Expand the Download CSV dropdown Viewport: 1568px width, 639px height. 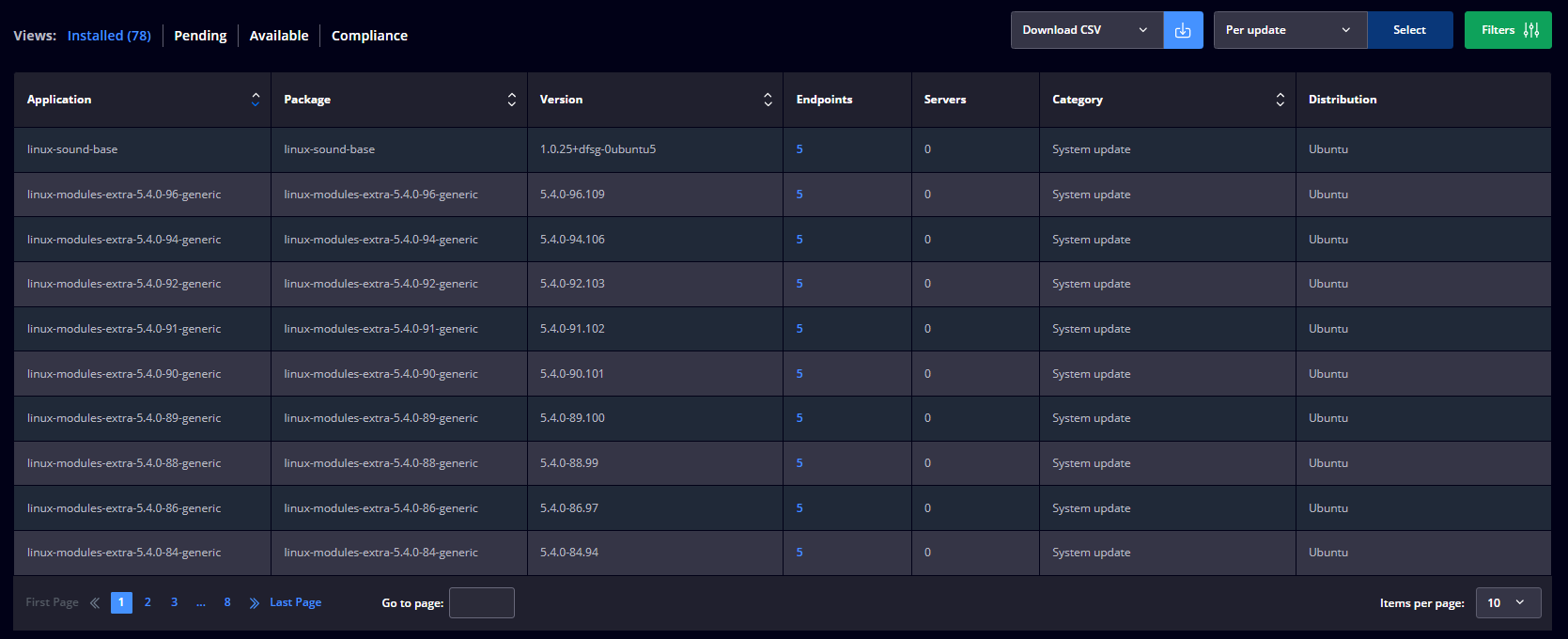pos(1087,30)
